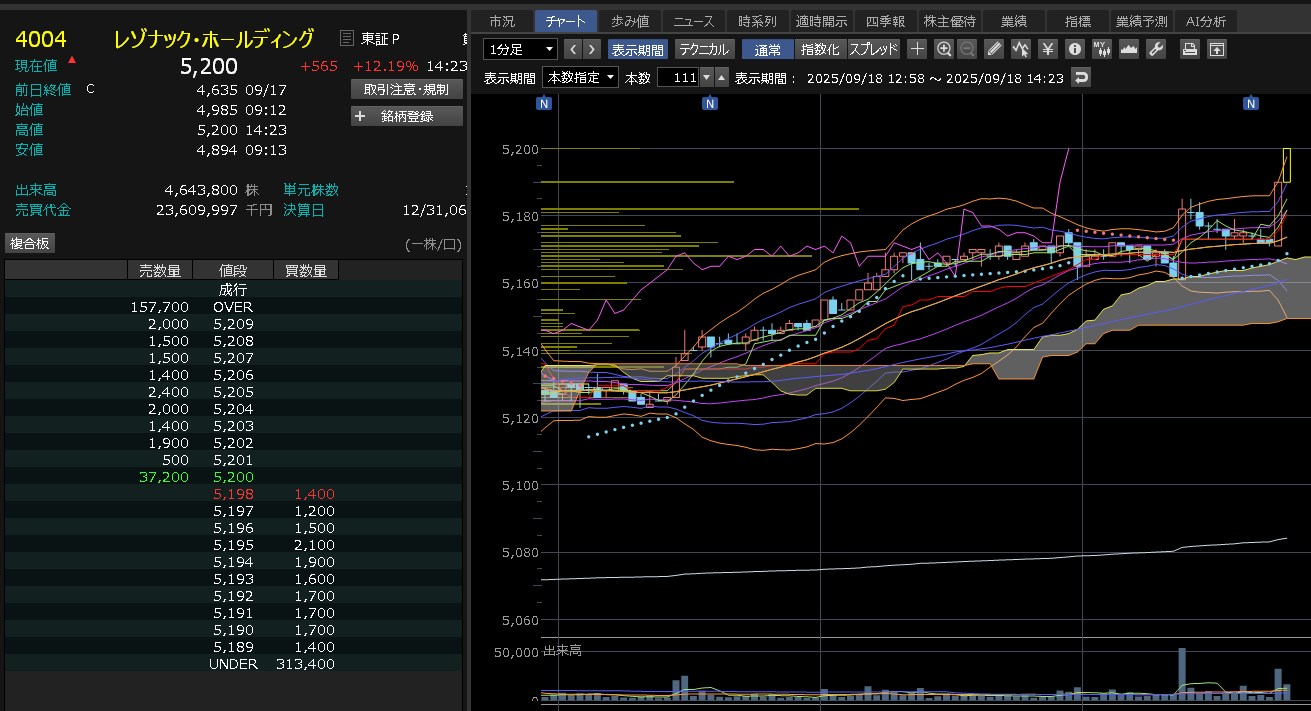Increase bar count with up arrow

[722, 77]
